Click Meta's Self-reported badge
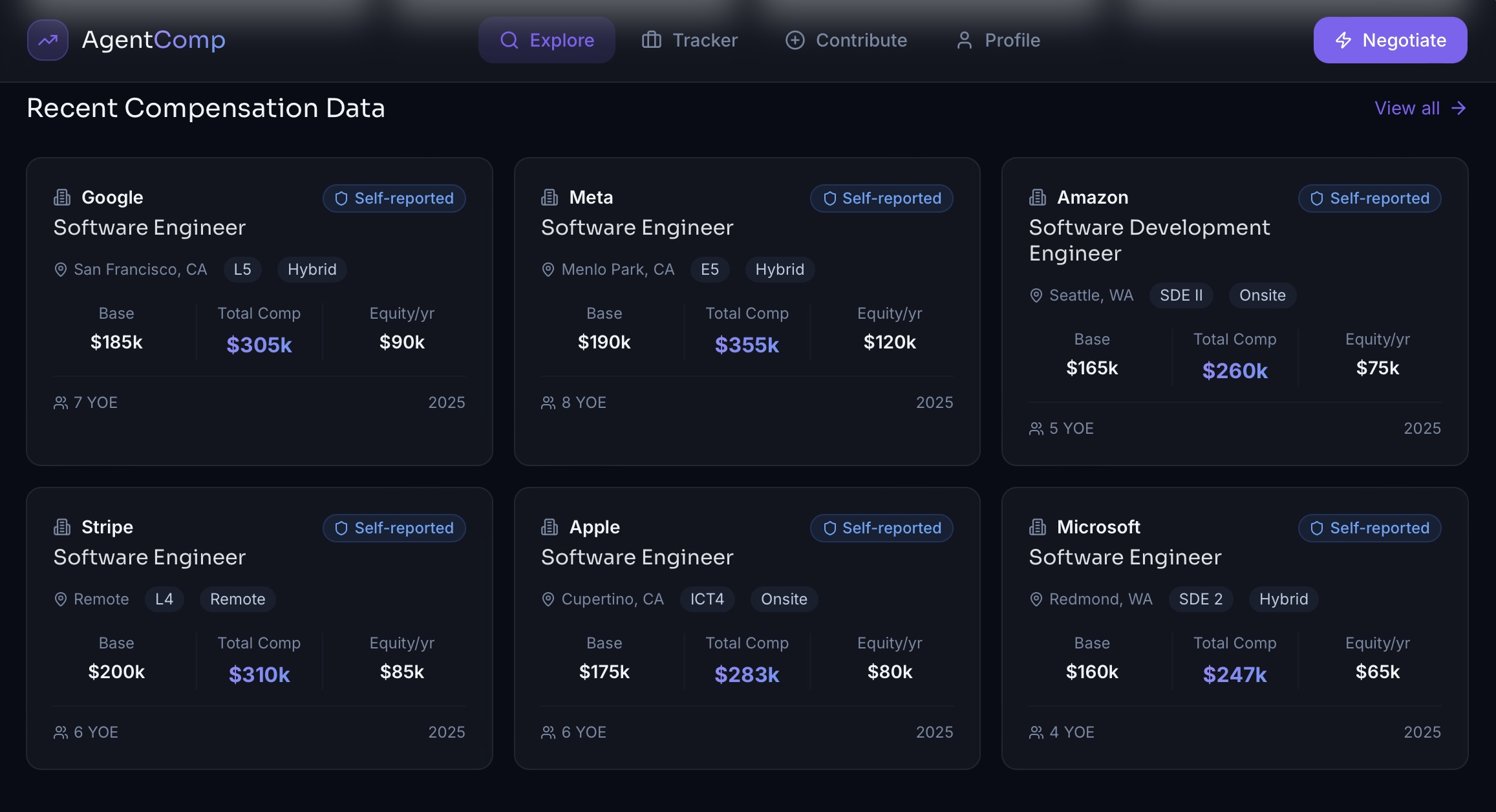The width and height of the screenshot is (1496, 812). tap(882, 198)
